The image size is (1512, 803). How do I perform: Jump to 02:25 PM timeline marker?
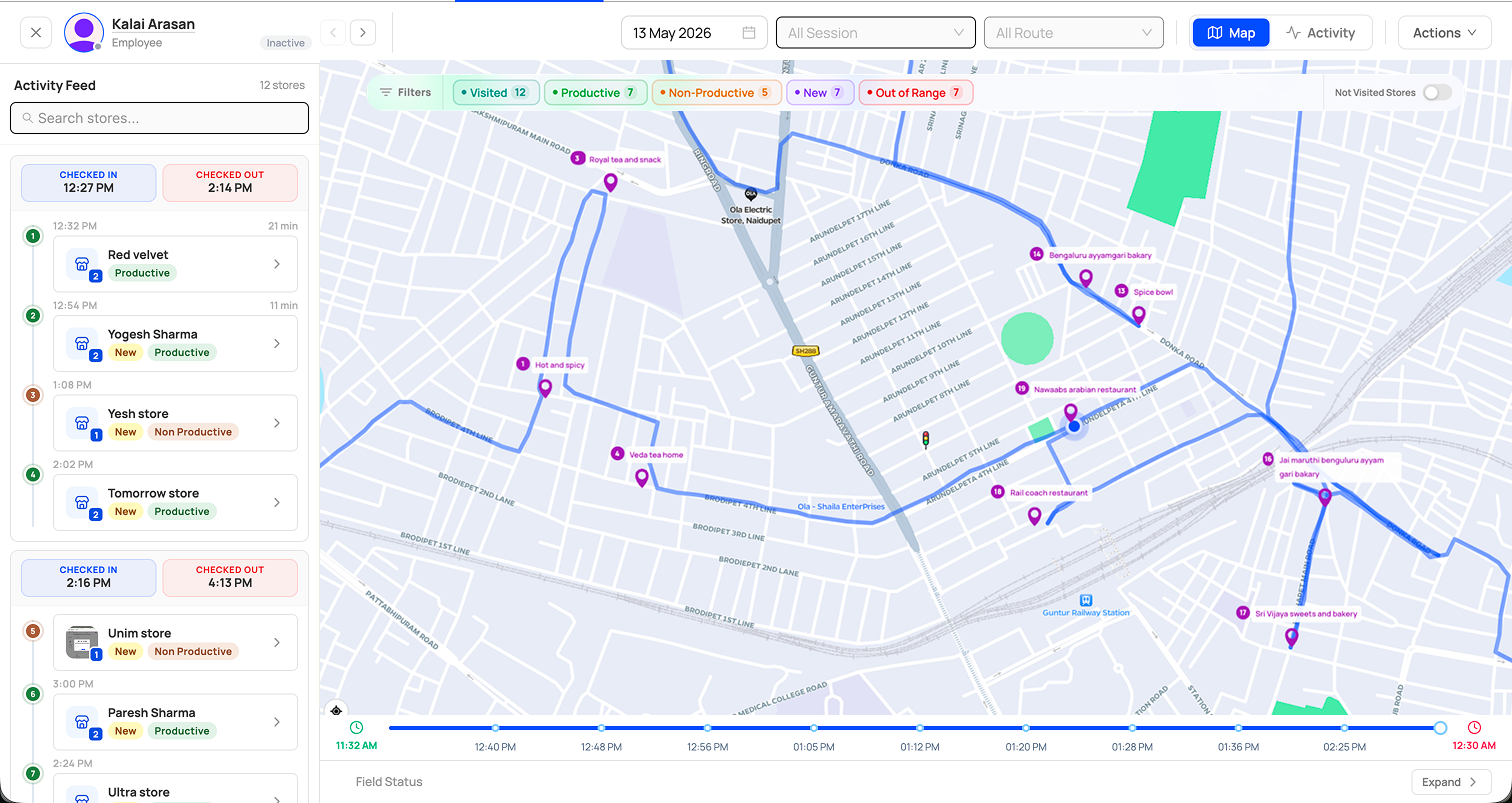click(1344, 728)
